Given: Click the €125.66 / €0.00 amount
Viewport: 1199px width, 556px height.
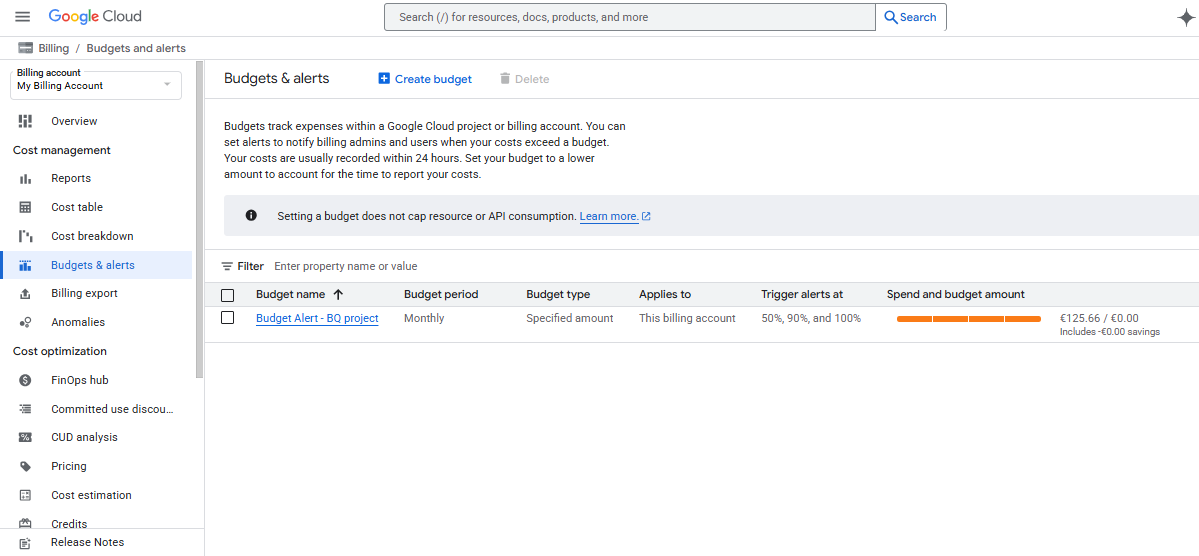Looking at the screenshot, I should click(1100, 318).
